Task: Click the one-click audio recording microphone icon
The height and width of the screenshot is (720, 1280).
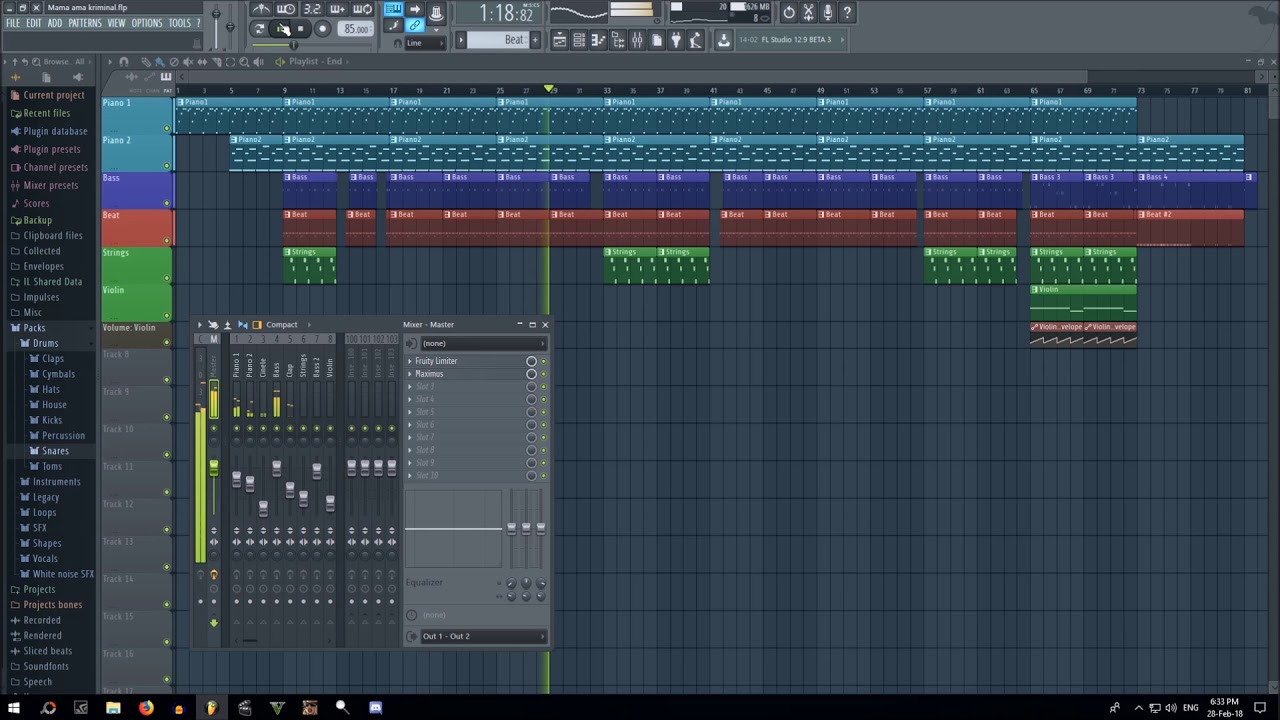Action: click(828, 13)
